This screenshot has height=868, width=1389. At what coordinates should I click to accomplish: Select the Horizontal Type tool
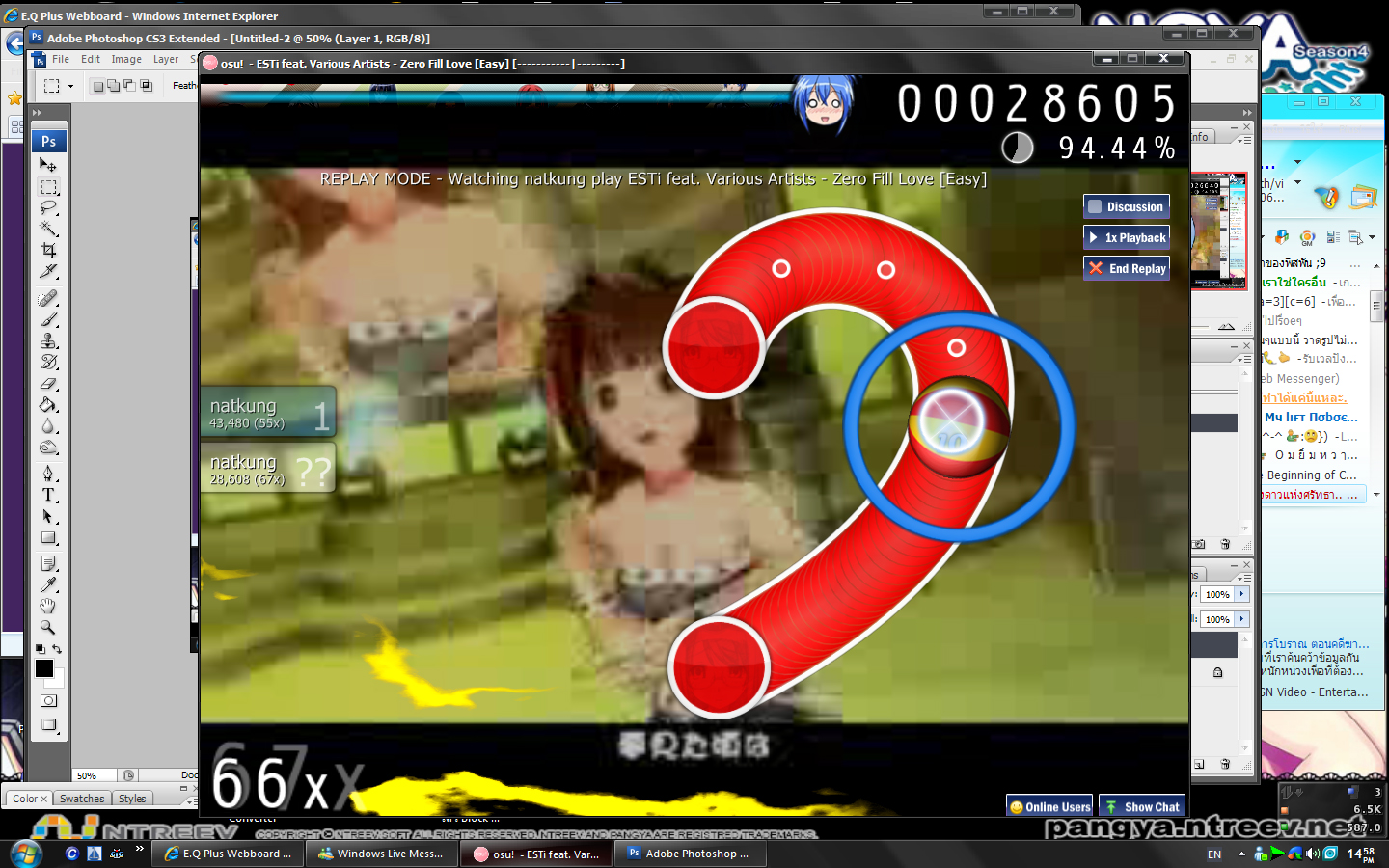tap(48, 495)
